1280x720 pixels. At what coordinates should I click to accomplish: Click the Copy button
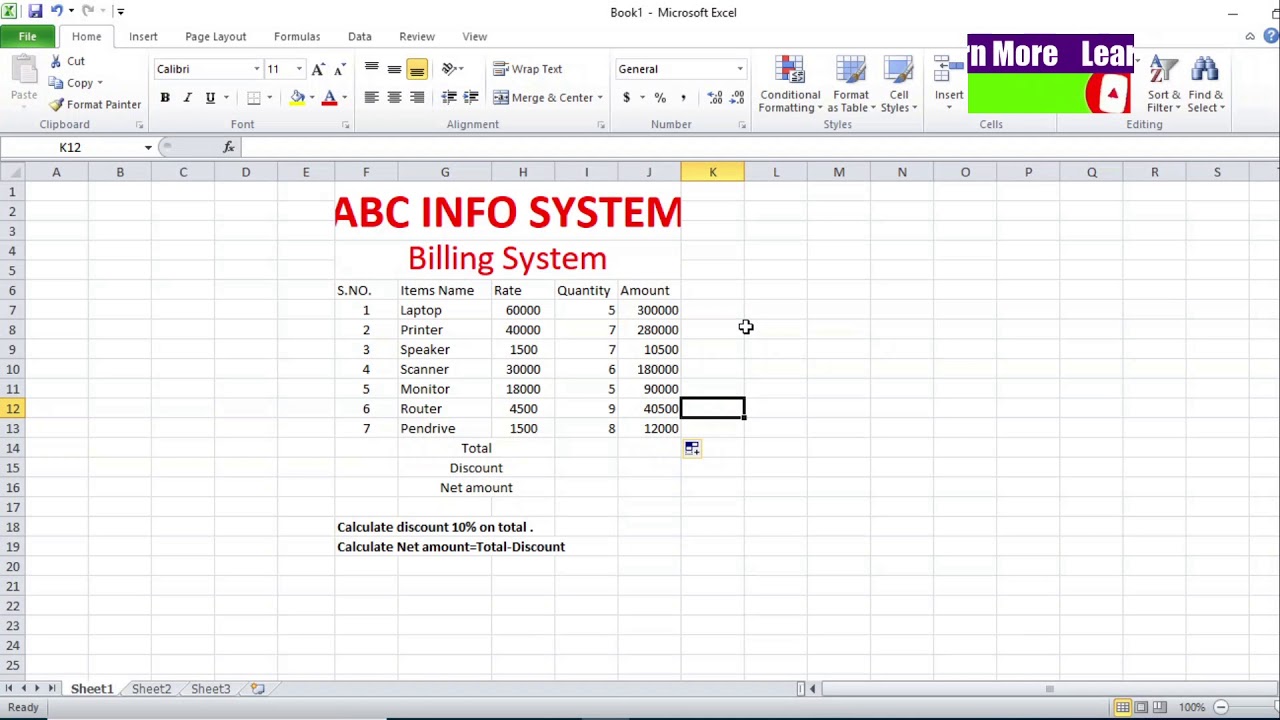click(76, 83)
